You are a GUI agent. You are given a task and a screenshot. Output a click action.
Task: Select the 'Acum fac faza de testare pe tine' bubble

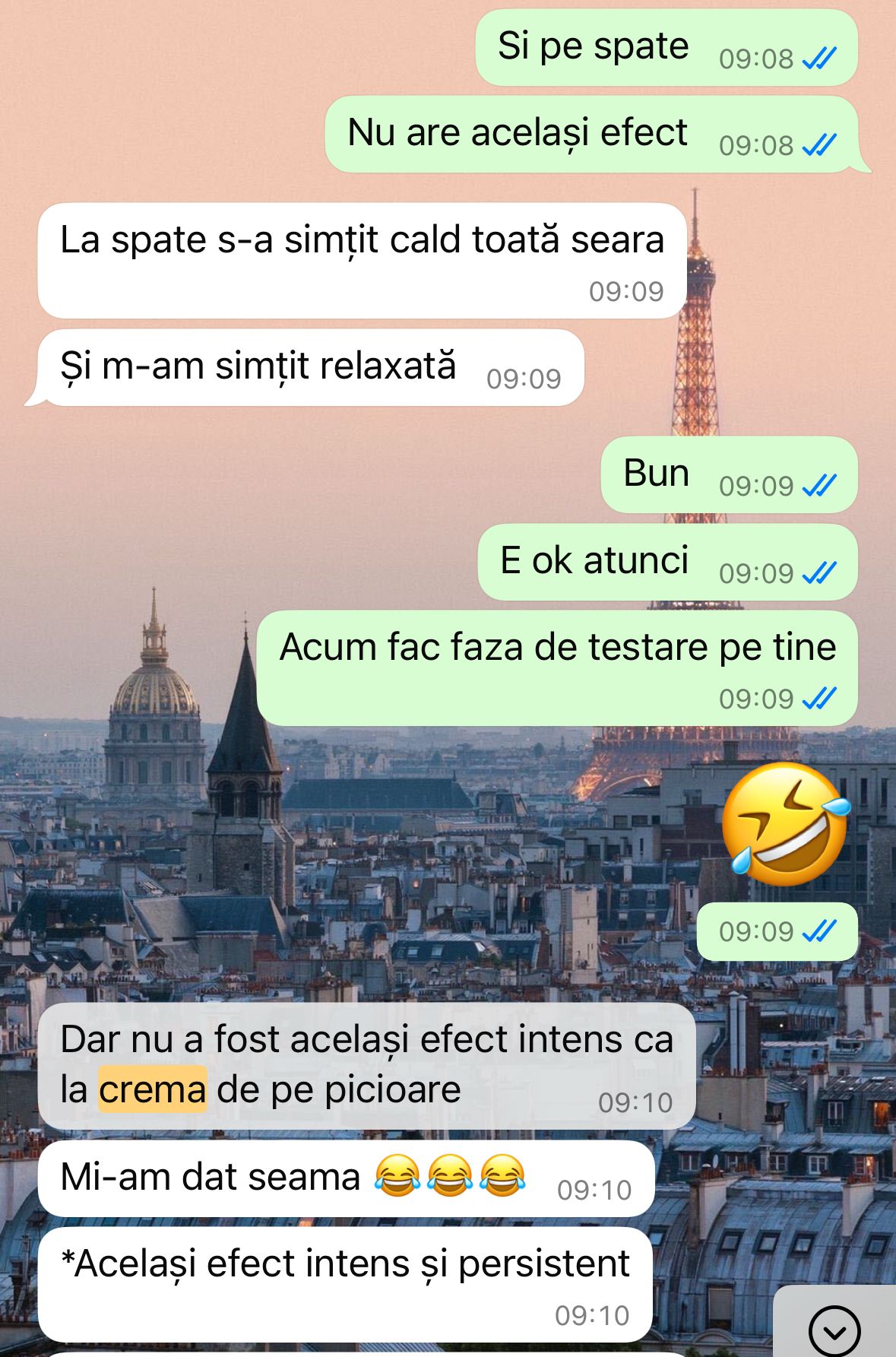coord(557,668)
